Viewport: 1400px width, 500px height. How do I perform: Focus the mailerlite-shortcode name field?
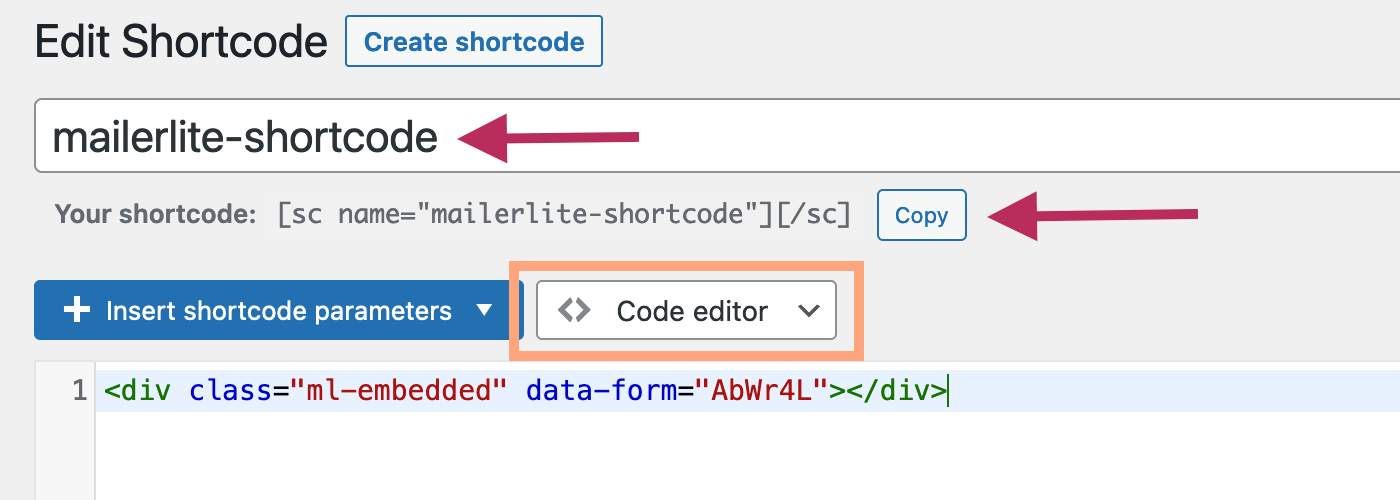click(x=717, y=136)
